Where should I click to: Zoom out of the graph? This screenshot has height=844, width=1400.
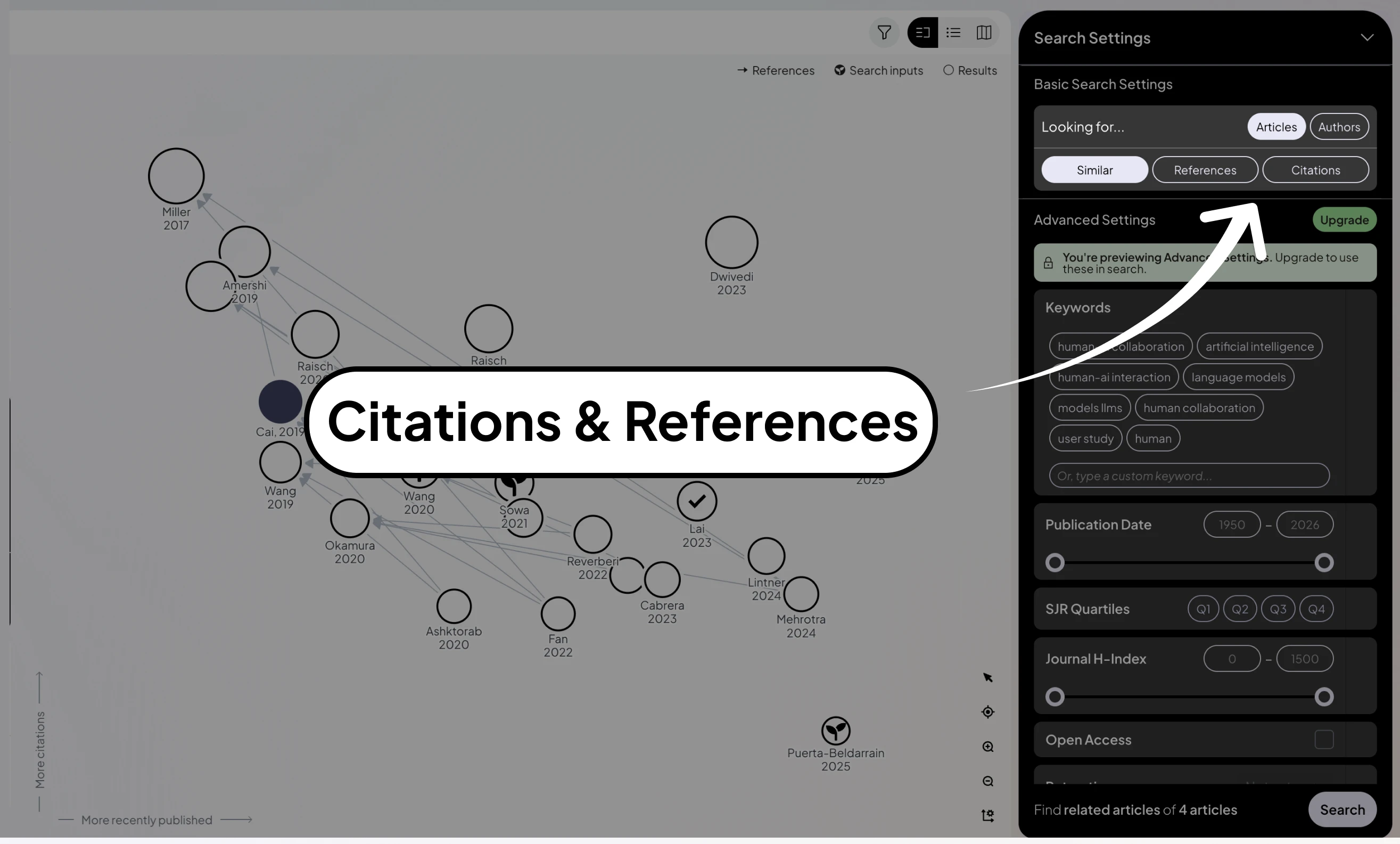[988, 782]
